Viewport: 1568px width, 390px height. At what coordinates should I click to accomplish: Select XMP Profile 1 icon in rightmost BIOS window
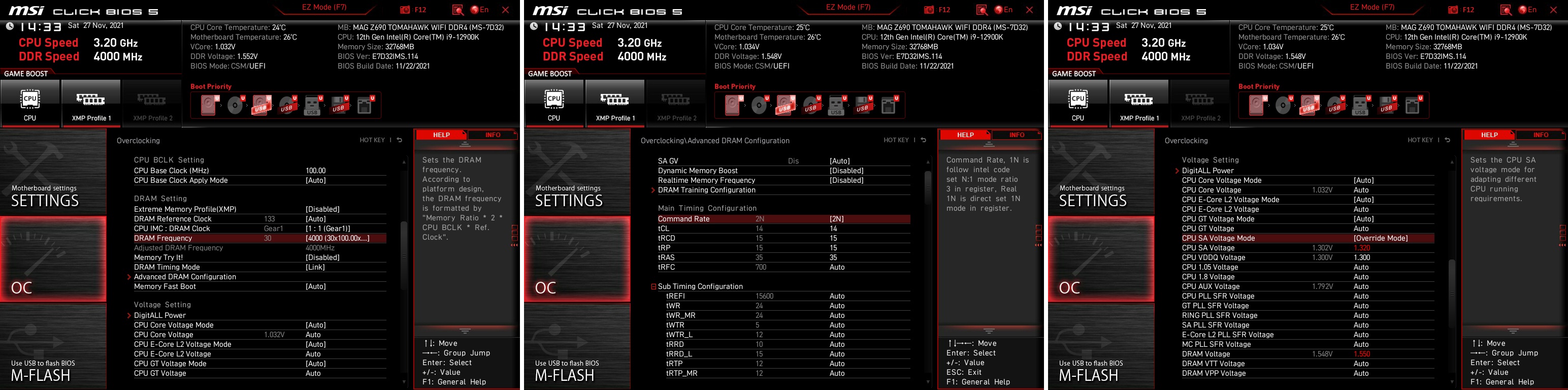pyautogui.click(x=1139, y=104)
